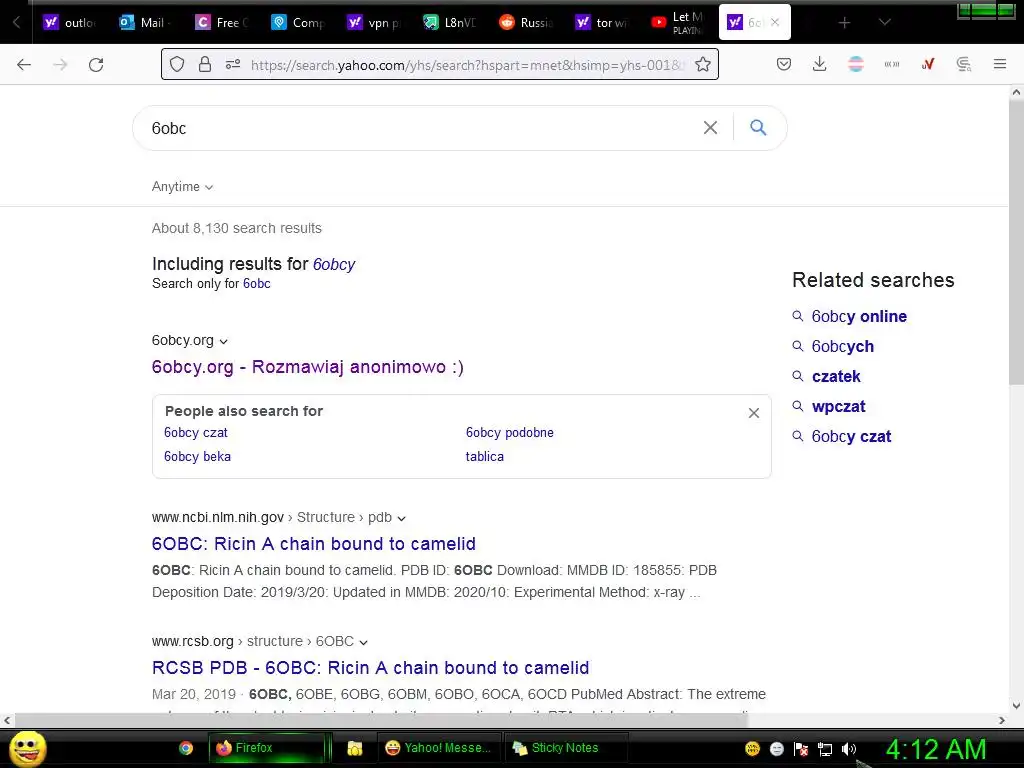1024x768 pixels.
Task: Search only for 6obc link
Action: point(257,283)
